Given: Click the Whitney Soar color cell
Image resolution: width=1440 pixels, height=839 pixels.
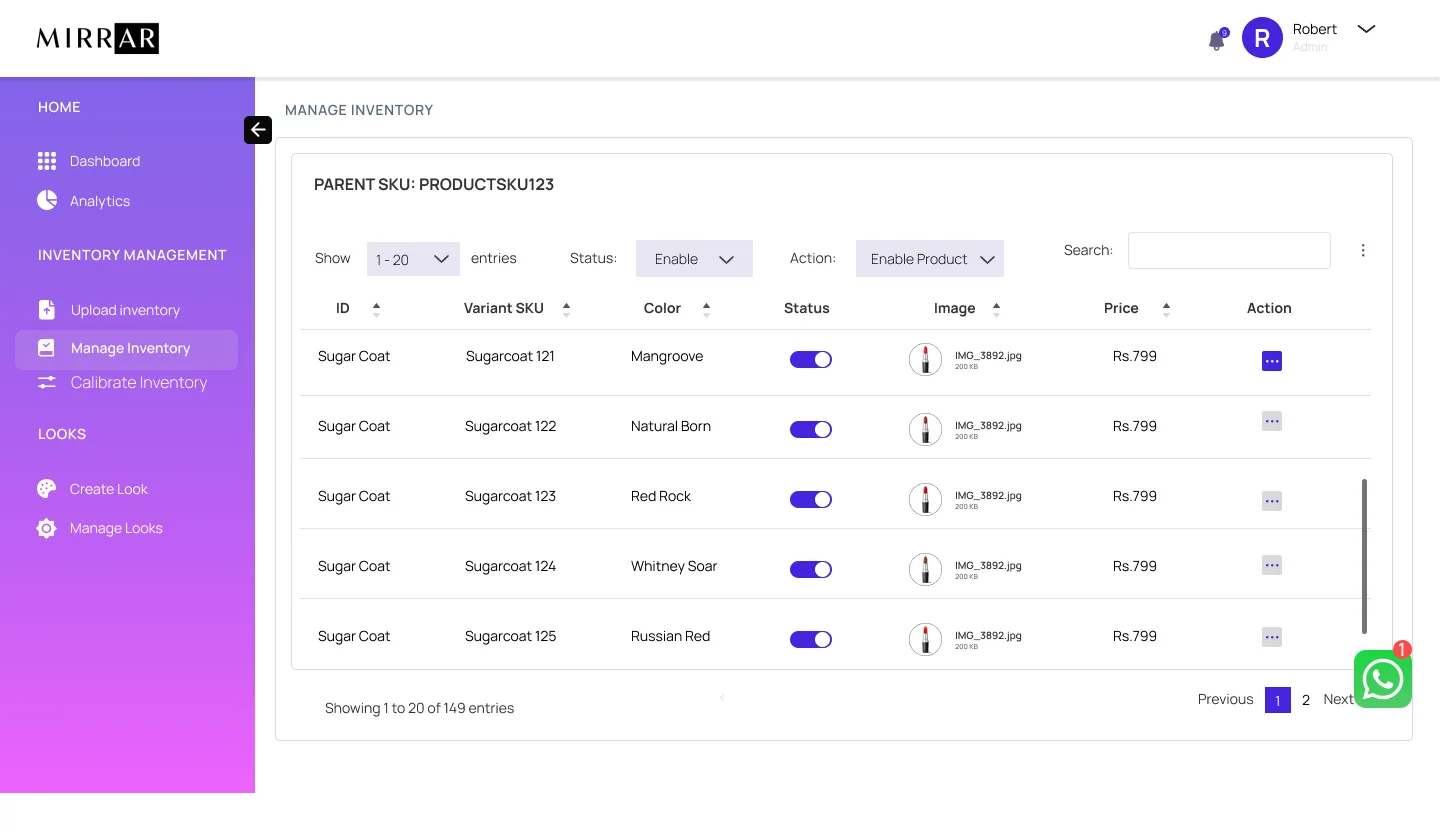Looking at the screenshot, I should 674,566.
